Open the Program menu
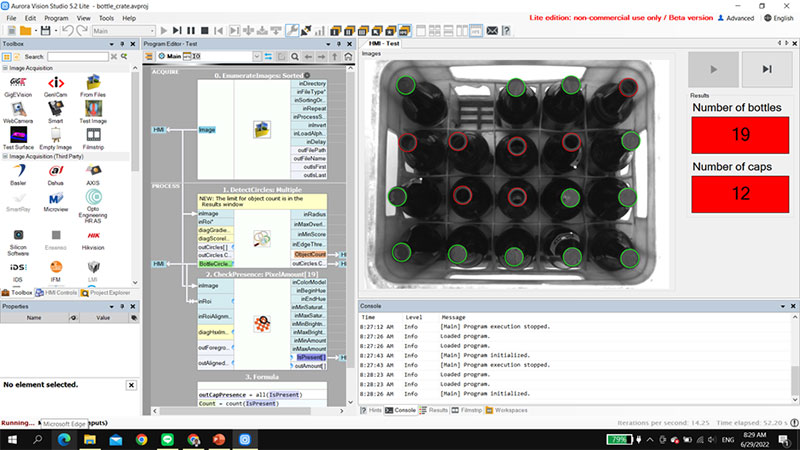Viewport: 800px width, 450px height. (x=56, y=18)
